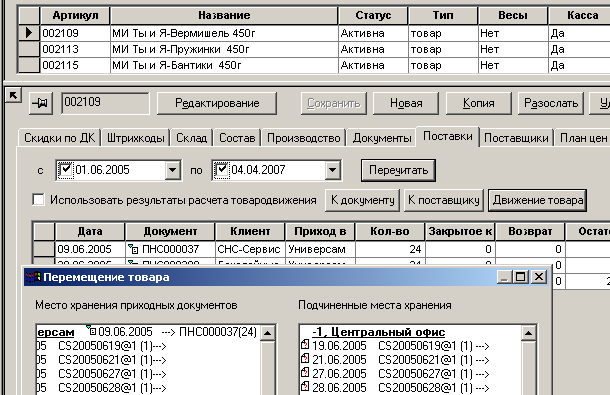
Task: Switch to the Производство tab
Action: pyautogui.click(x=303, y=138)
